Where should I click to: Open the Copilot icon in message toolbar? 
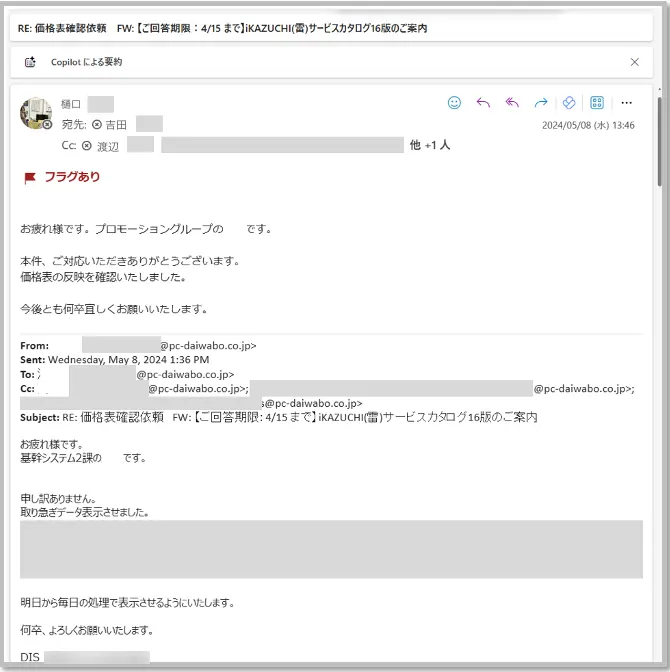pos(569,103)
